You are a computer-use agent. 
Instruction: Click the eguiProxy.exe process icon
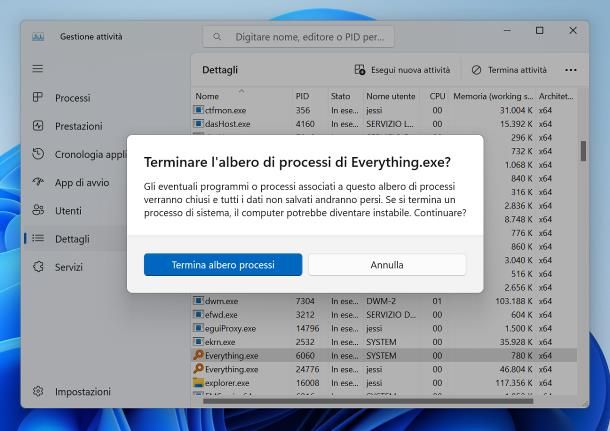click(198, 328)
